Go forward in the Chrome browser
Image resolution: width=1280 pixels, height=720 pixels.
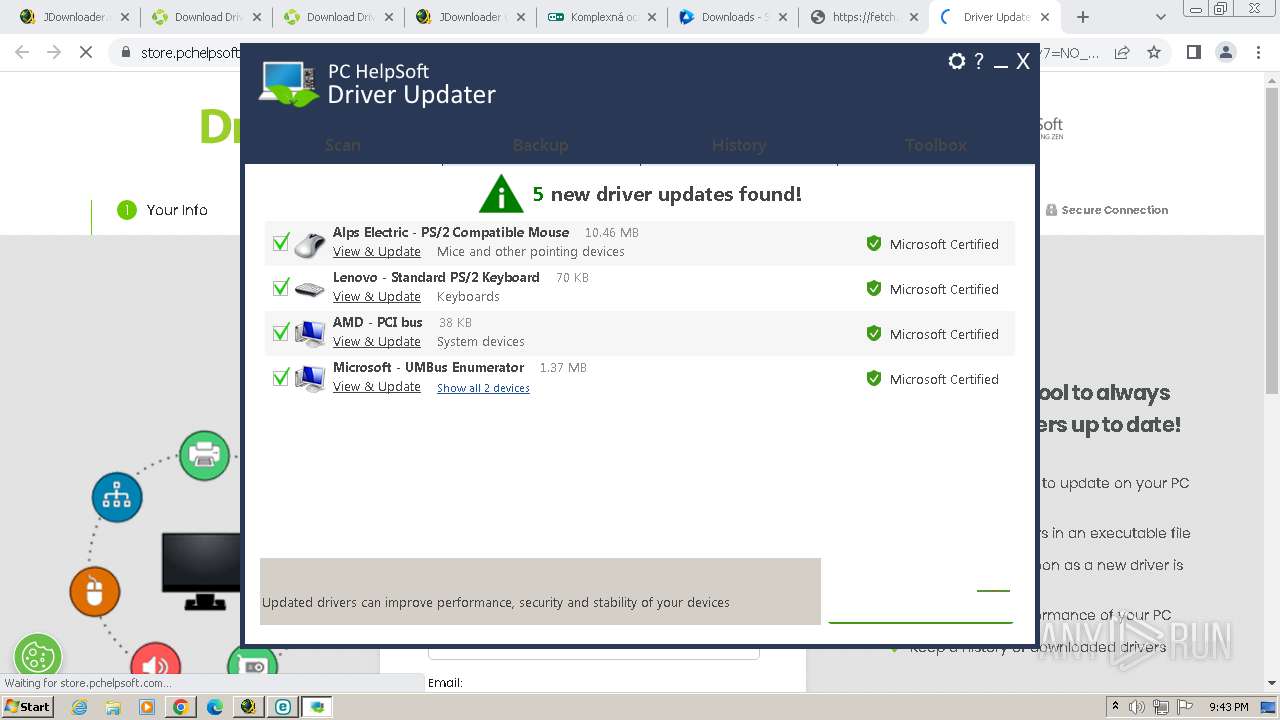(54, 52)
